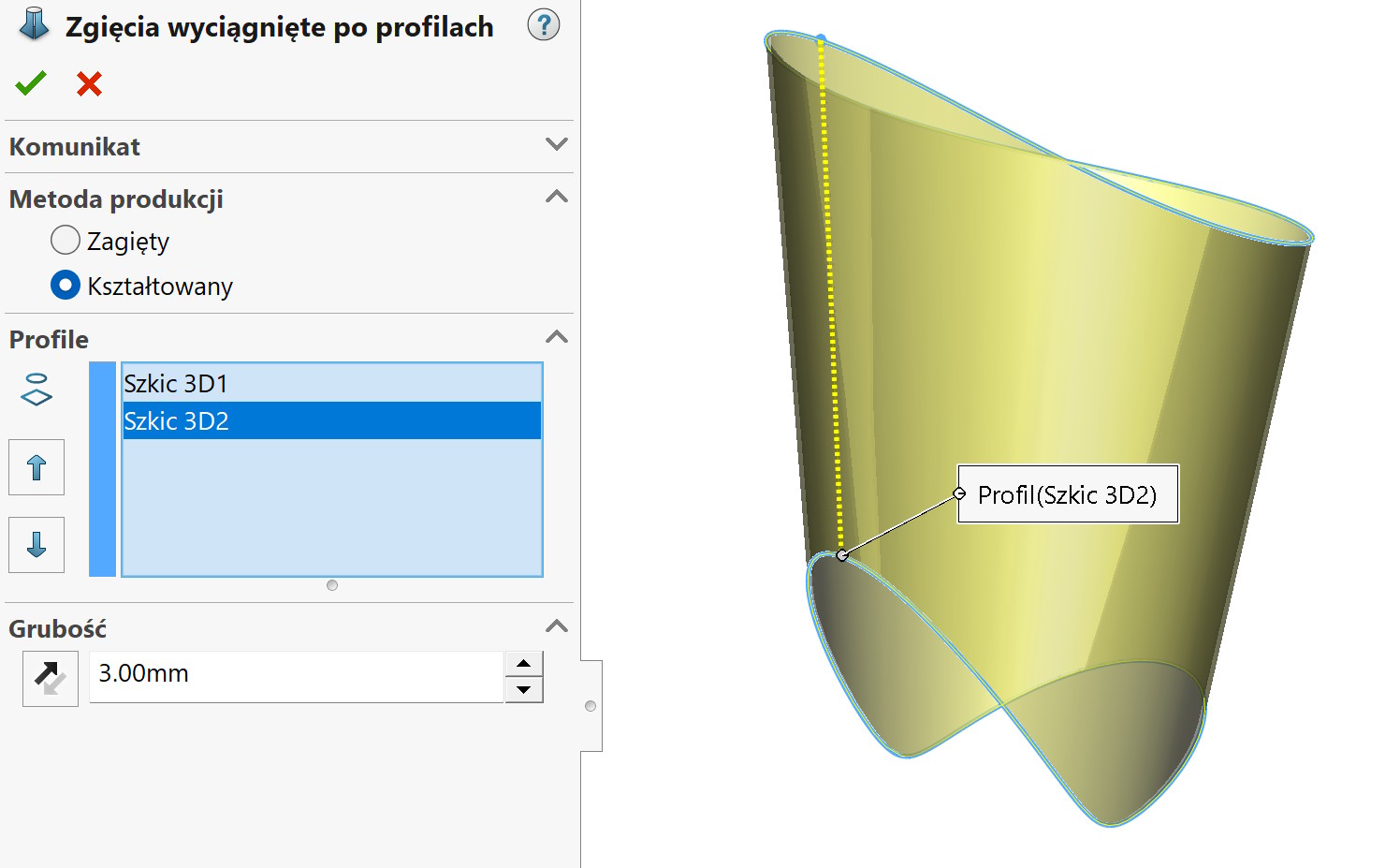1400x868 pixels.
Task: Reverse the thickness direction
Action: pos(51,678)
